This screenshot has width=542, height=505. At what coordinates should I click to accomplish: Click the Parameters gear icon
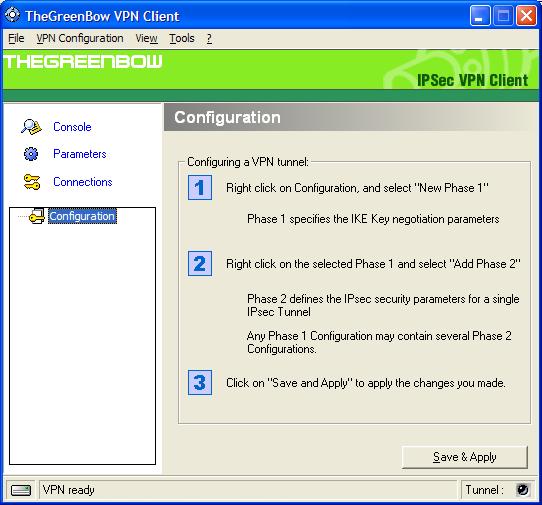(x=31, y=154)
